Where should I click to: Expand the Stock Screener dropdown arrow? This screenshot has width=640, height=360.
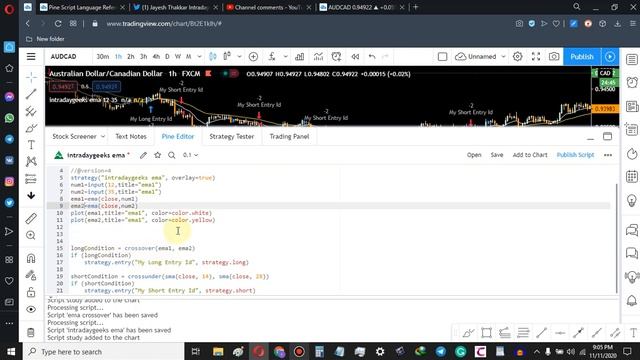click(x=103, y=136)
